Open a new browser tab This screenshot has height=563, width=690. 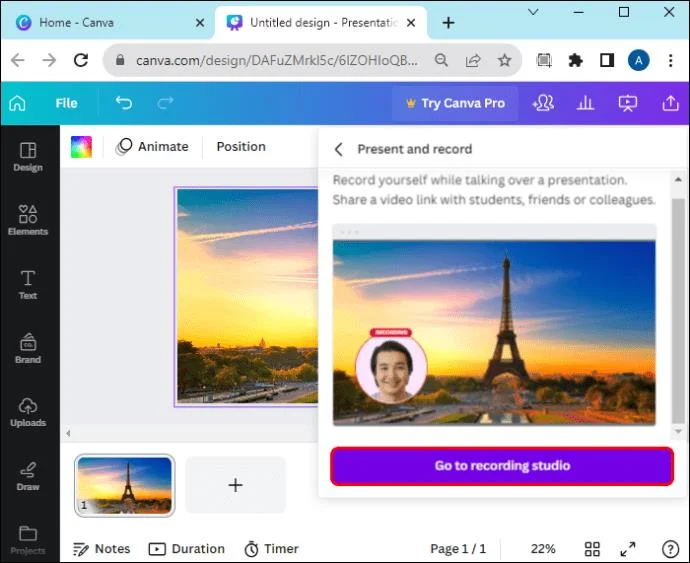[x=448, y=22]
